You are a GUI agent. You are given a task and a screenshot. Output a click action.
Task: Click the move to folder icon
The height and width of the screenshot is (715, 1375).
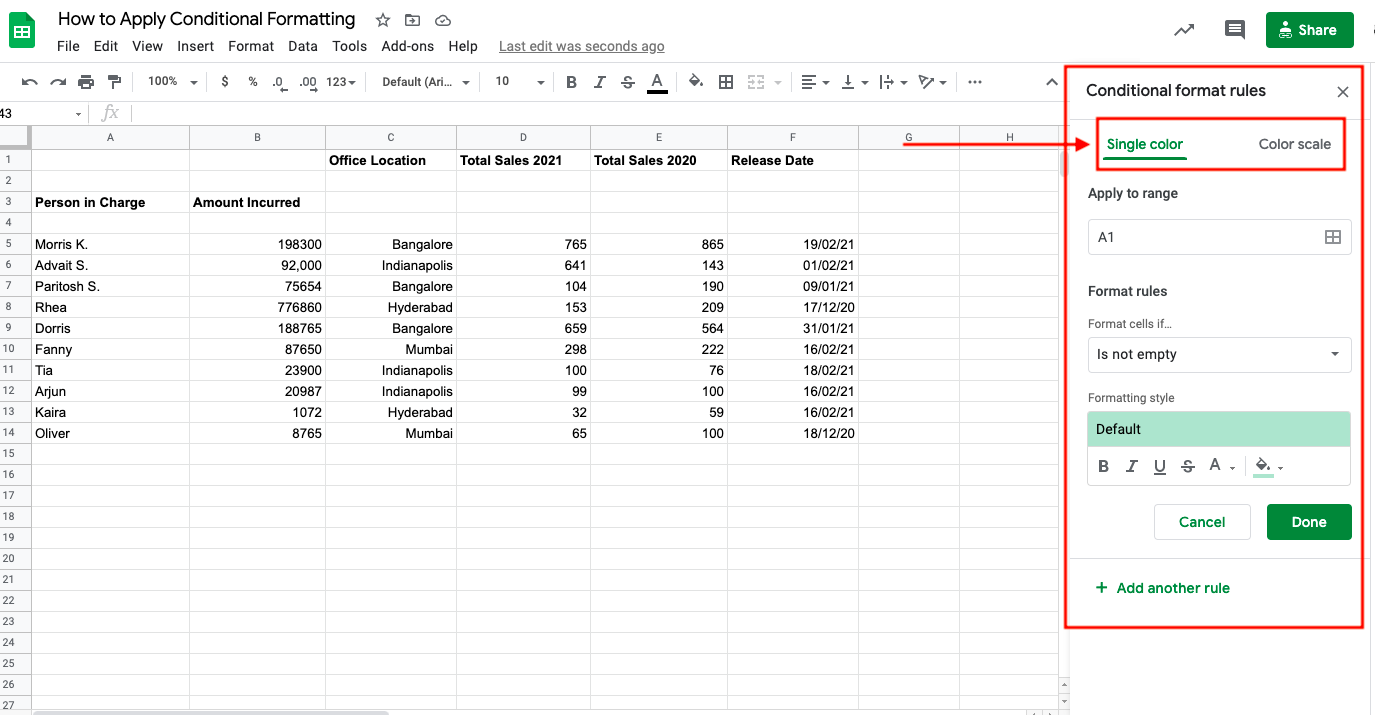click(412, 20)
